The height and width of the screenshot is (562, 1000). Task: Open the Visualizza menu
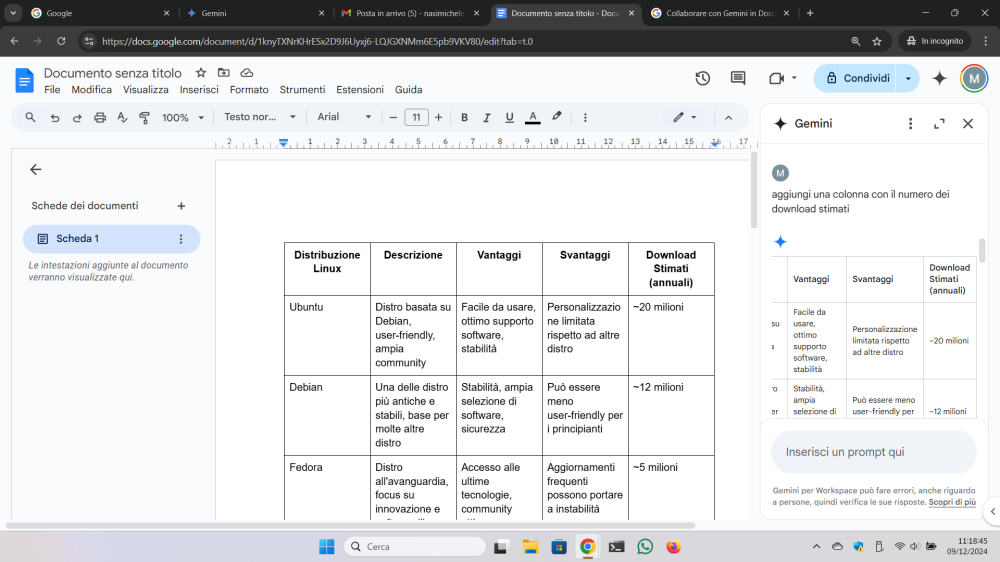coord(145,90)
